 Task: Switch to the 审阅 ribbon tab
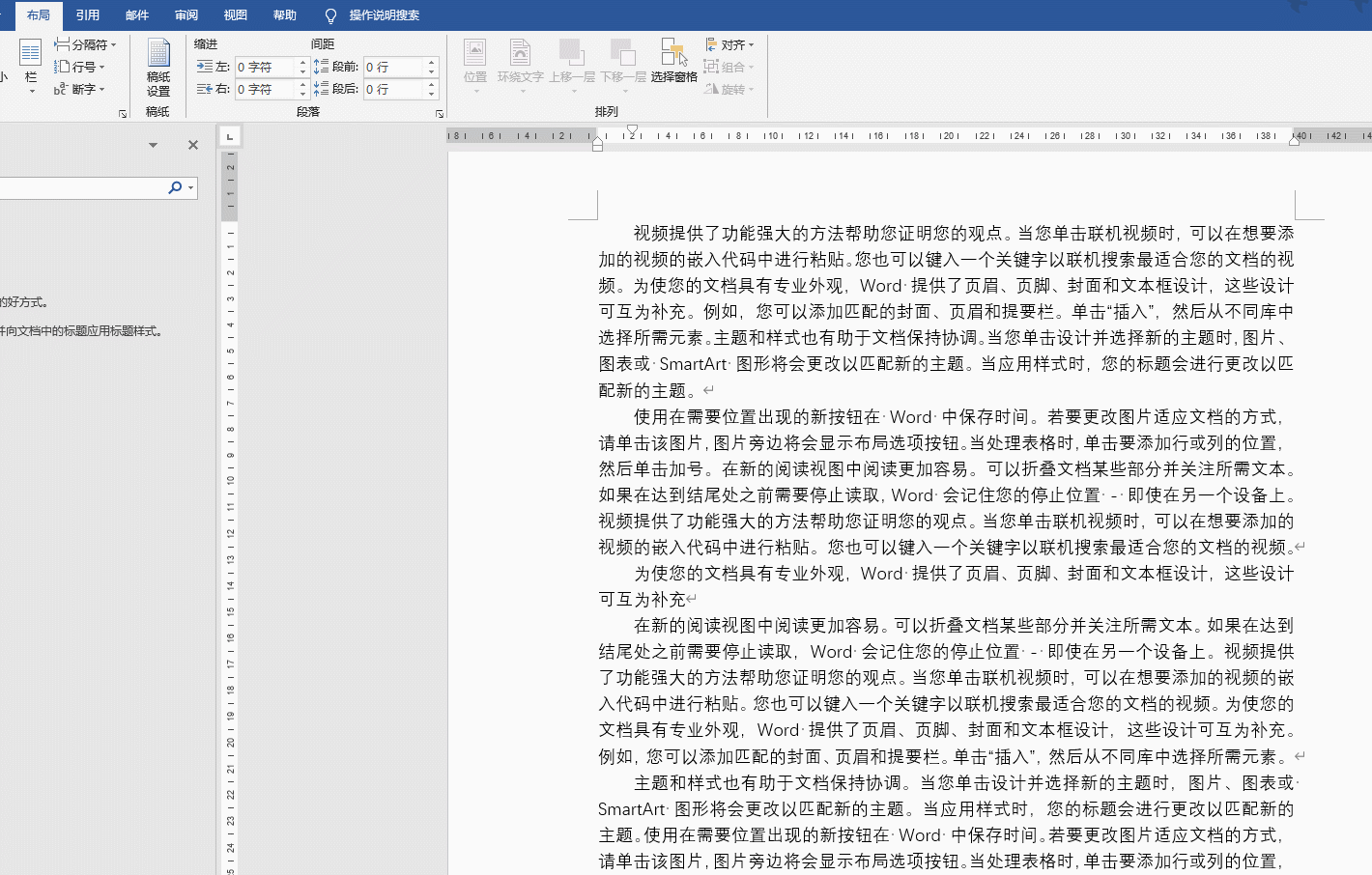click(186, 15)
